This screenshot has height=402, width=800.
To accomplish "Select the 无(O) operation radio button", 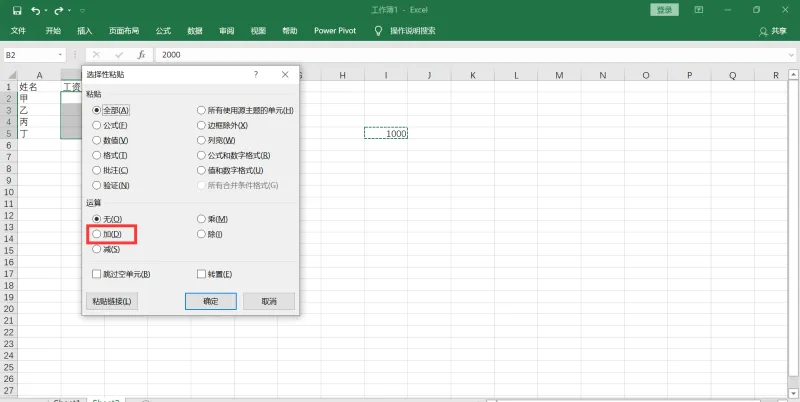I will click(96, 219).
